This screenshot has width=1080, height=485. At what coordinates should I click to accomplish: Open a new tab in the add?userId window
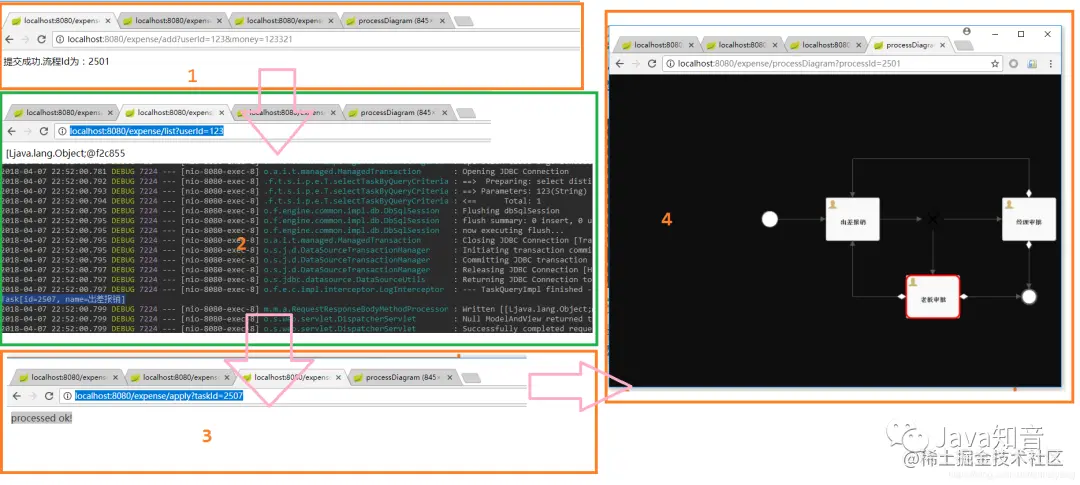click(x=464, y=21)
